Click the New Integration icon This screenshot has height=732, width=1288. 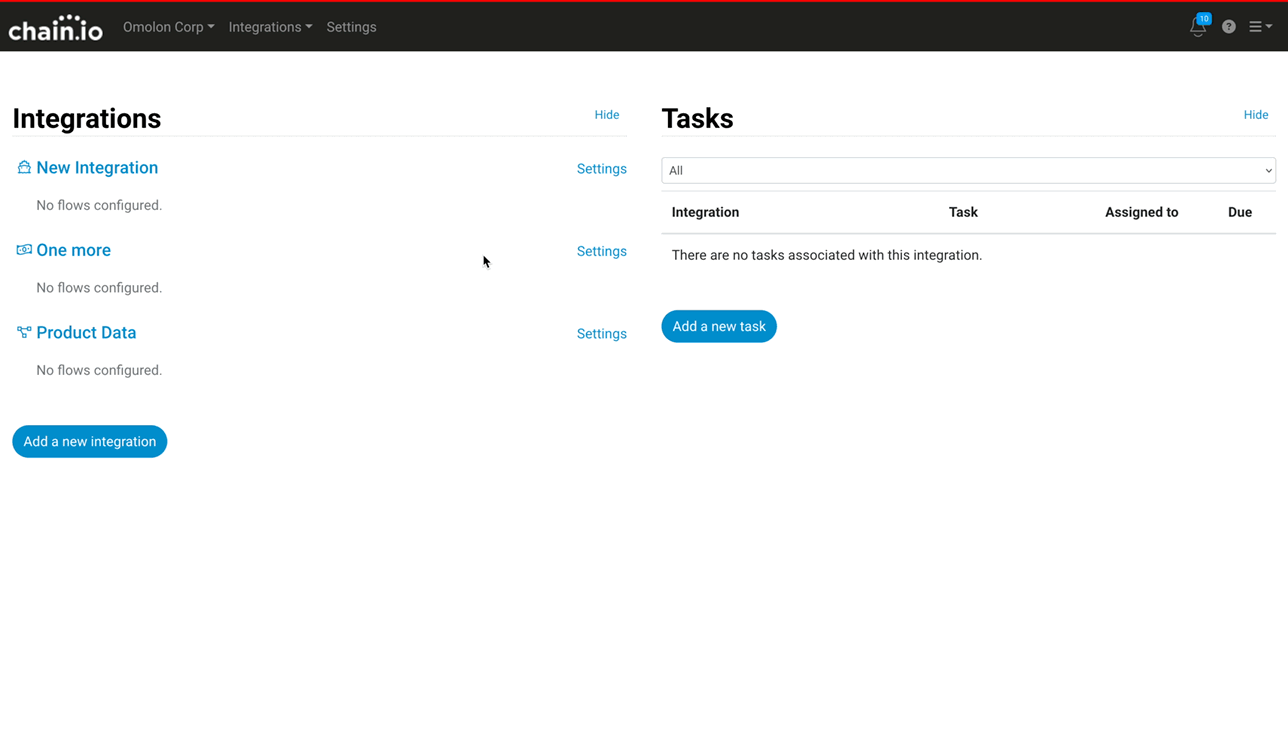tap(24, 167)
